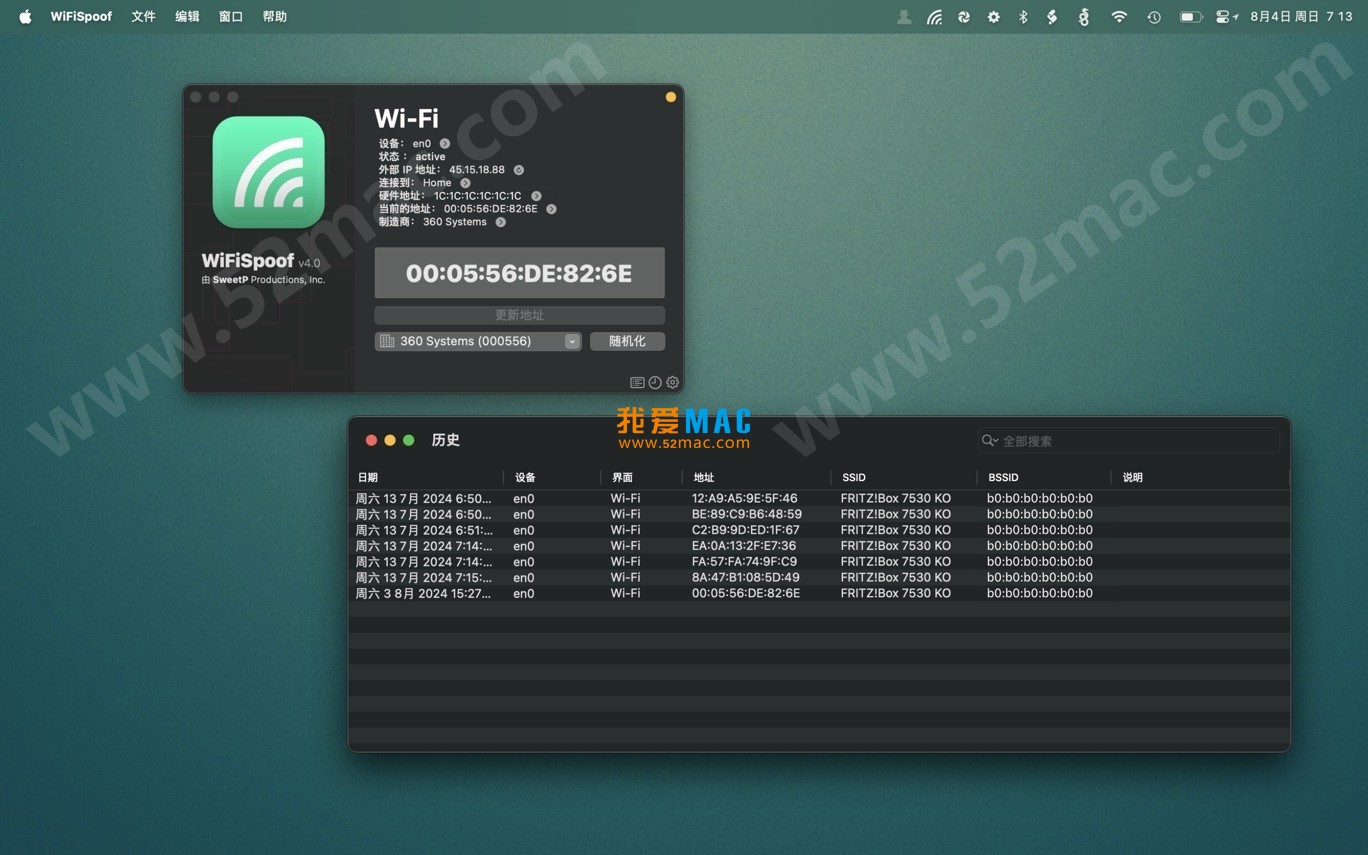1368x855 pixels.
Task: Open Bluetooth in the menu bar
Action: pos(1023,17)
